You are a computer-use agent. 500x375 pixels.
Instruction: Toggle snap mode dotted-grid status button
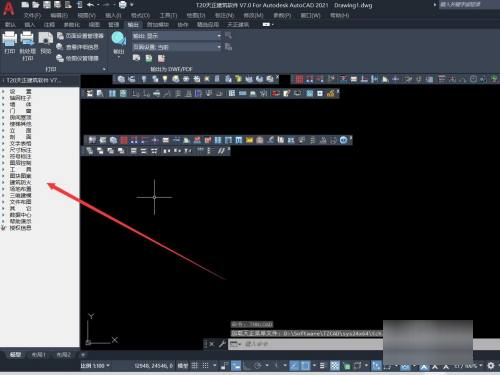[206, 366]
